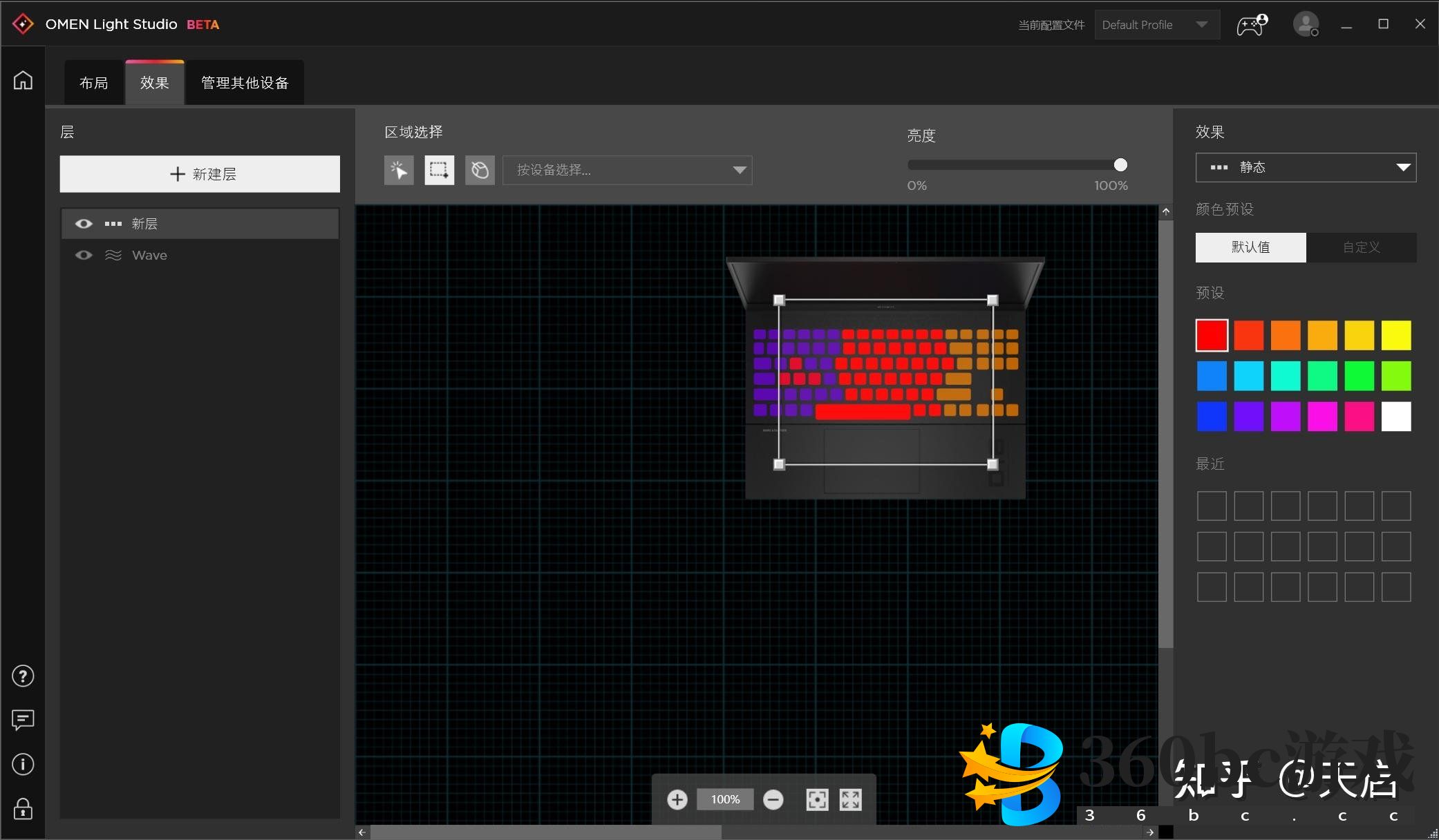Click the Home icon in sidebar
1439x840 pixels.
[23, 80]
